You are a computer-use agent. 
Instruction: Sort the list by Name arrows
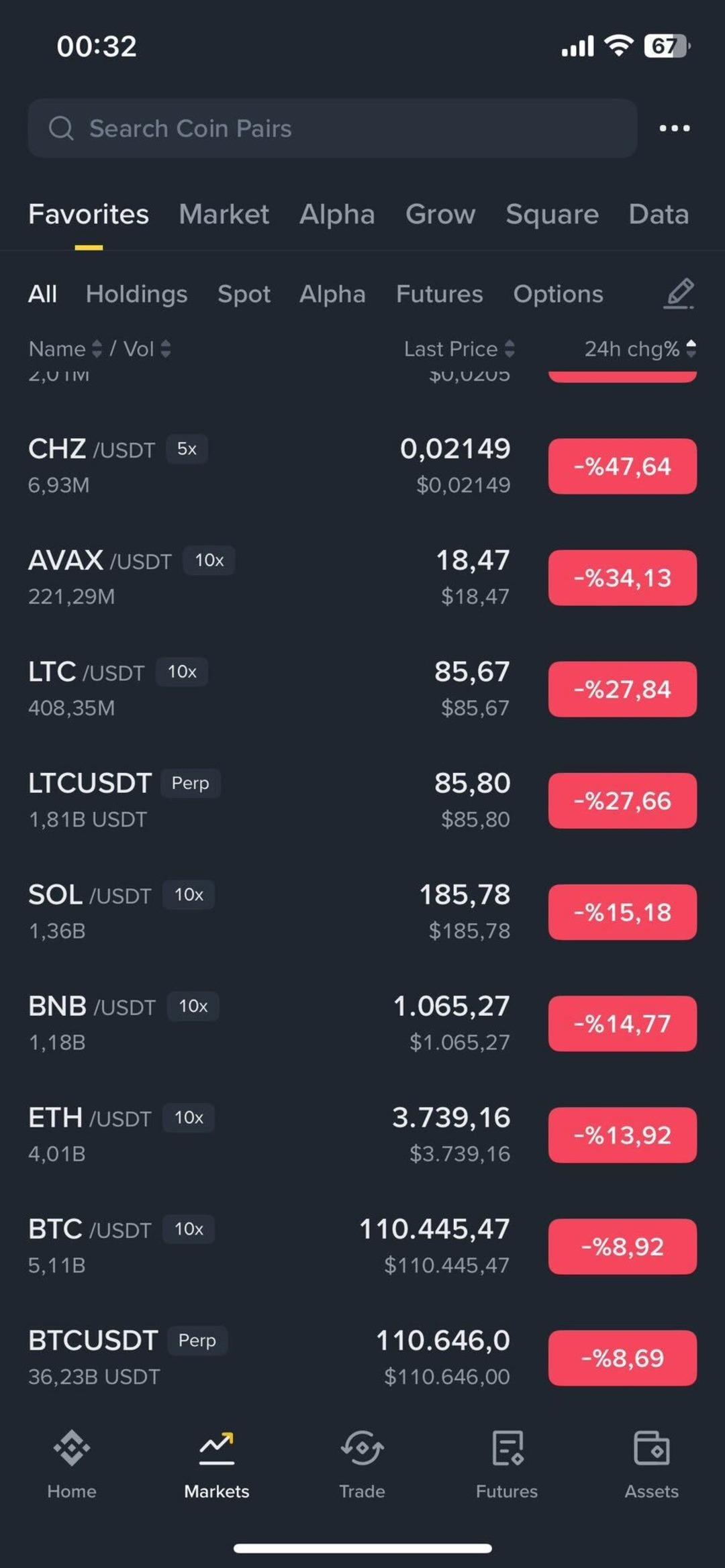[97, 349]
